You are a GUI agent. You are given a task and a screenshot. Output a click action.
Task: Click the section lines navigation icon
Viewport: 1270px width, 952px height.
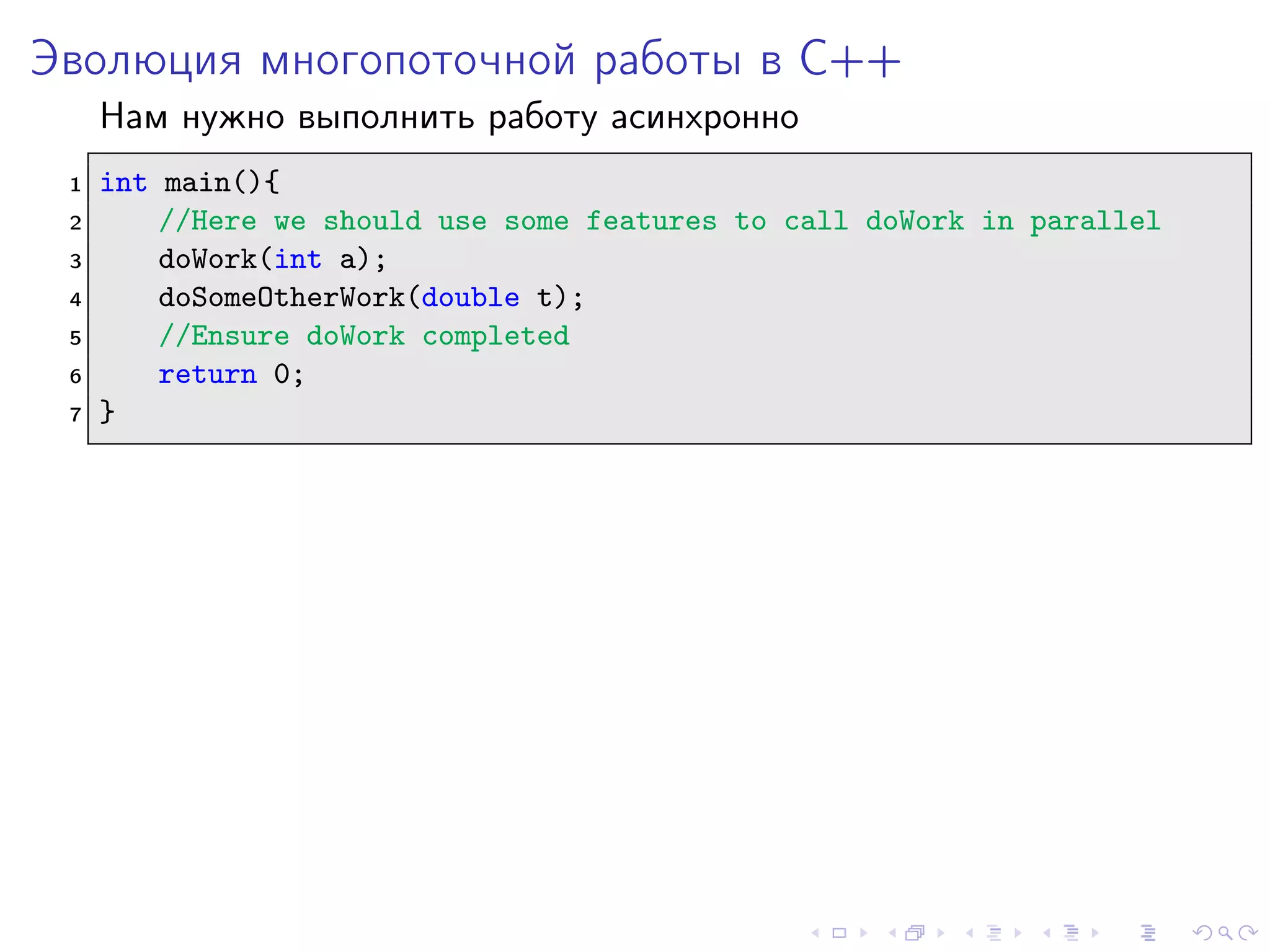1071,933
